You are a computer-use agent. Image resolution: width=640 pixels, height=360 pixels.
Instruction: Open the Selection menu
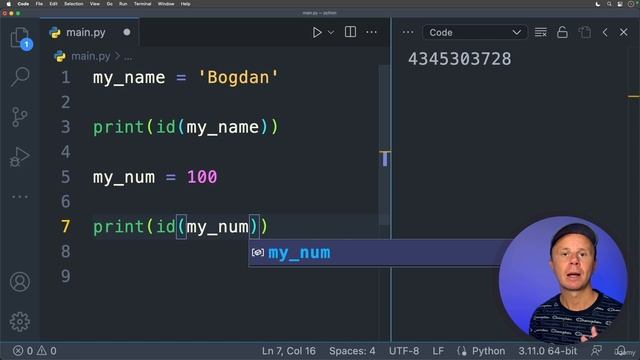[74, 4]
